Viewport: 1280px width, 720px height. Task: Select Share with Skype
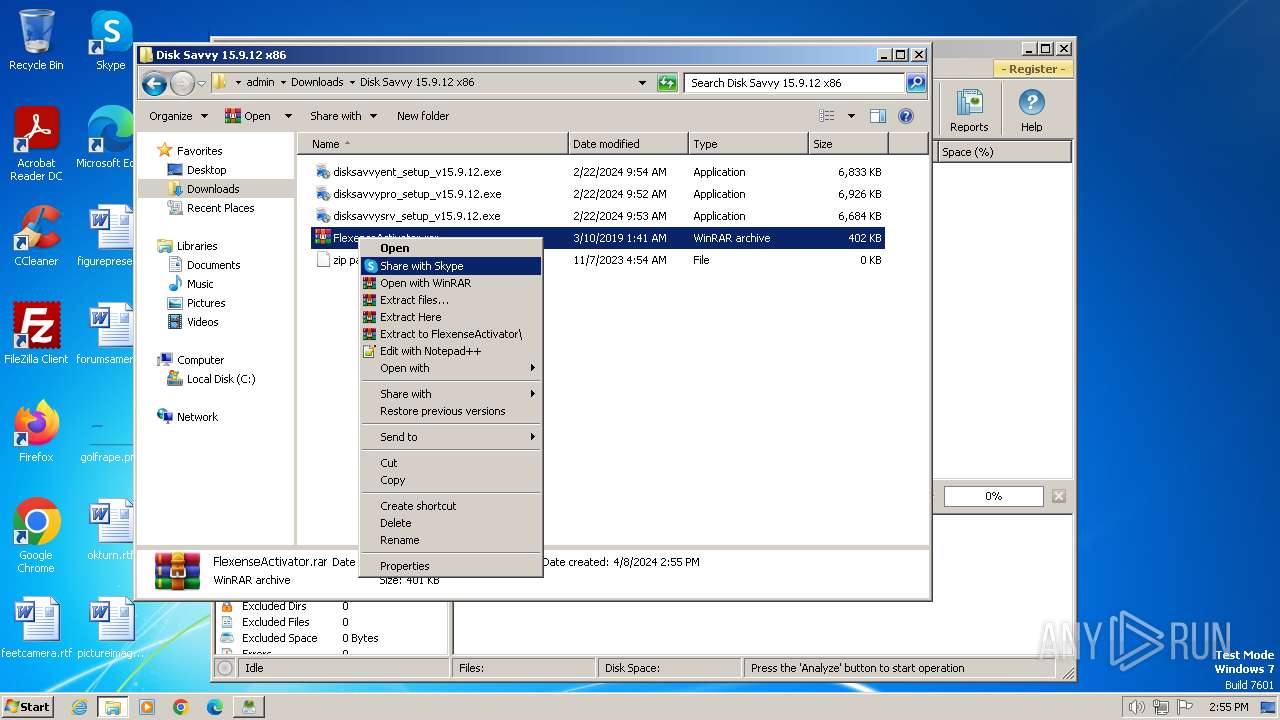click(x=451, y=266)
